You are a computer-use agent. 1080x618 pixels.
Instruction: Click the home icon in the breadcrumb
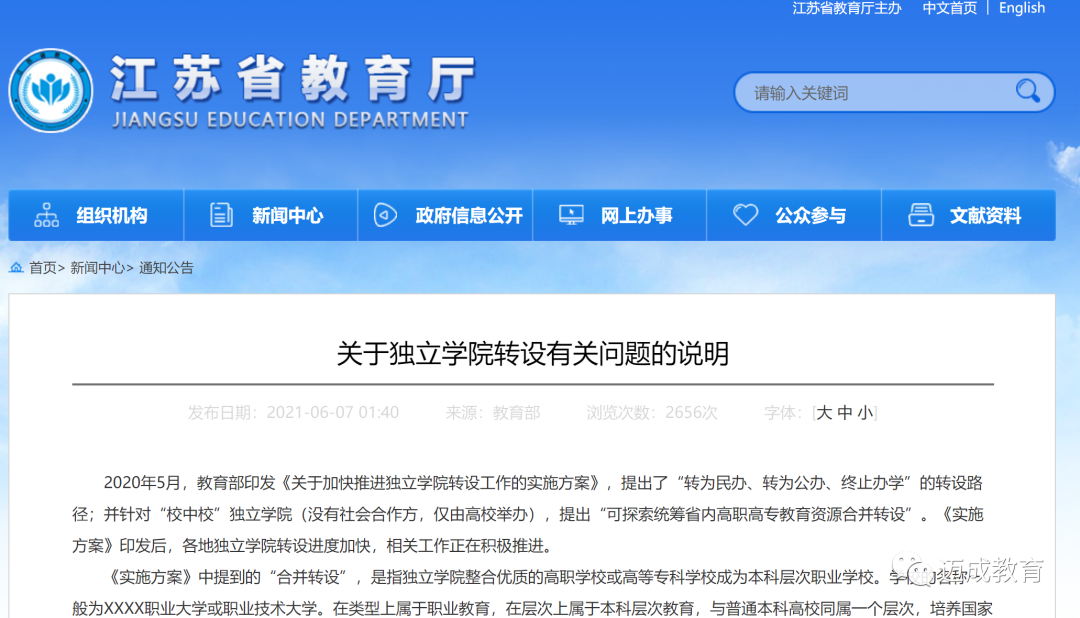click(x=13, y=267)
